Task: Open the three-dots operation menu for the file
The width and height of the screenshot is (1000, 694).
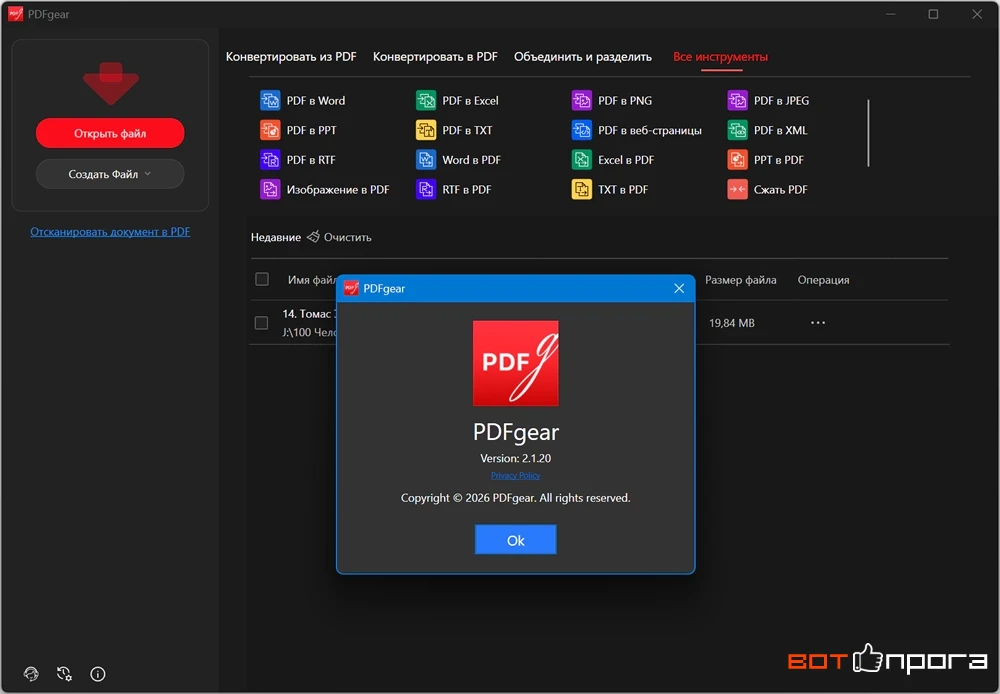Action: 818,323
